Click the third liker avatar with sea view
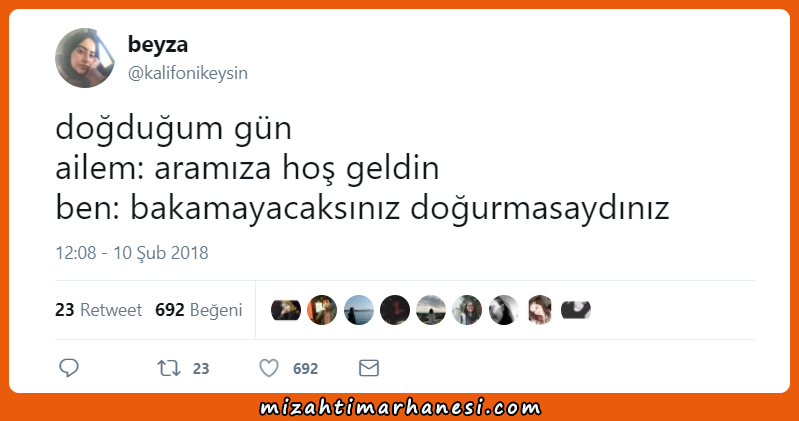This screenshot has height=421, width=799. pyautogui.click(x=359, y=310)
